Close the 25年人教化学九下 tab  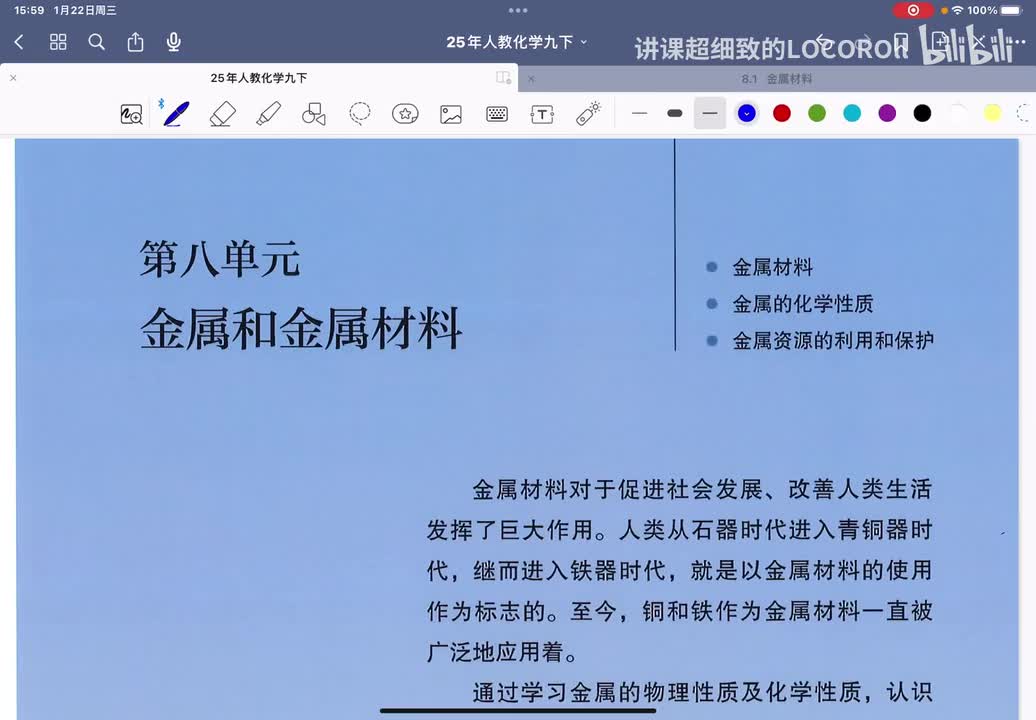point(13,78)
